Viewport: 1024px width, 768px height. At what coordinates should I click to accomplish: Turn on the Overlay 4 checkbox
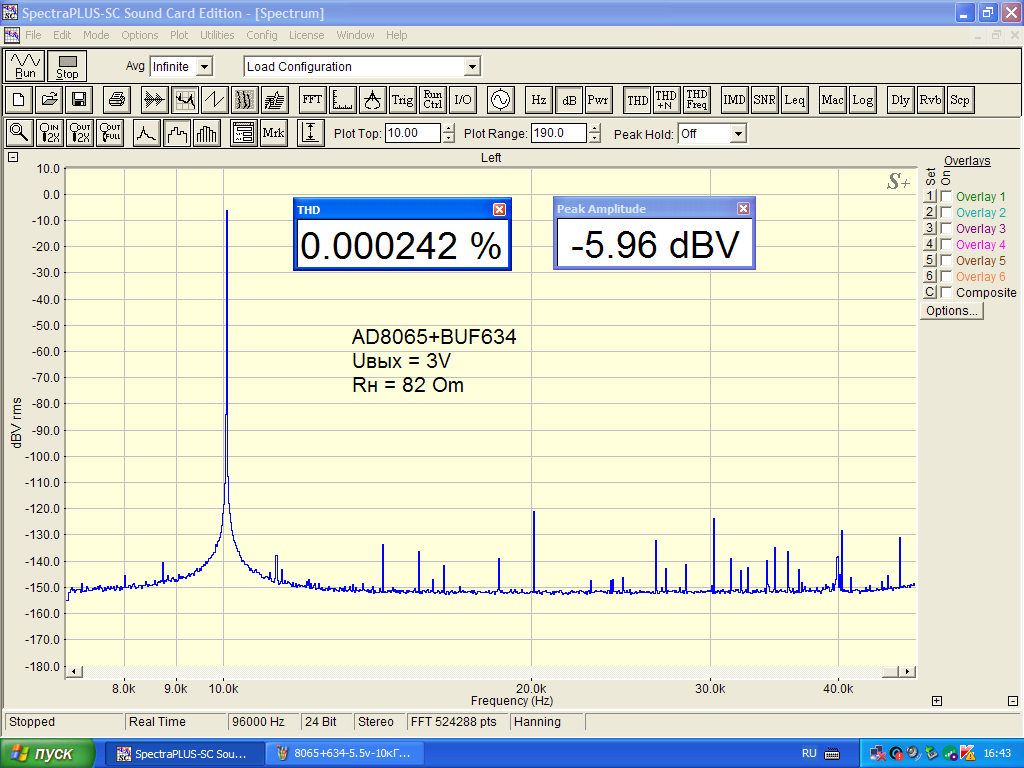pos(946,245)
